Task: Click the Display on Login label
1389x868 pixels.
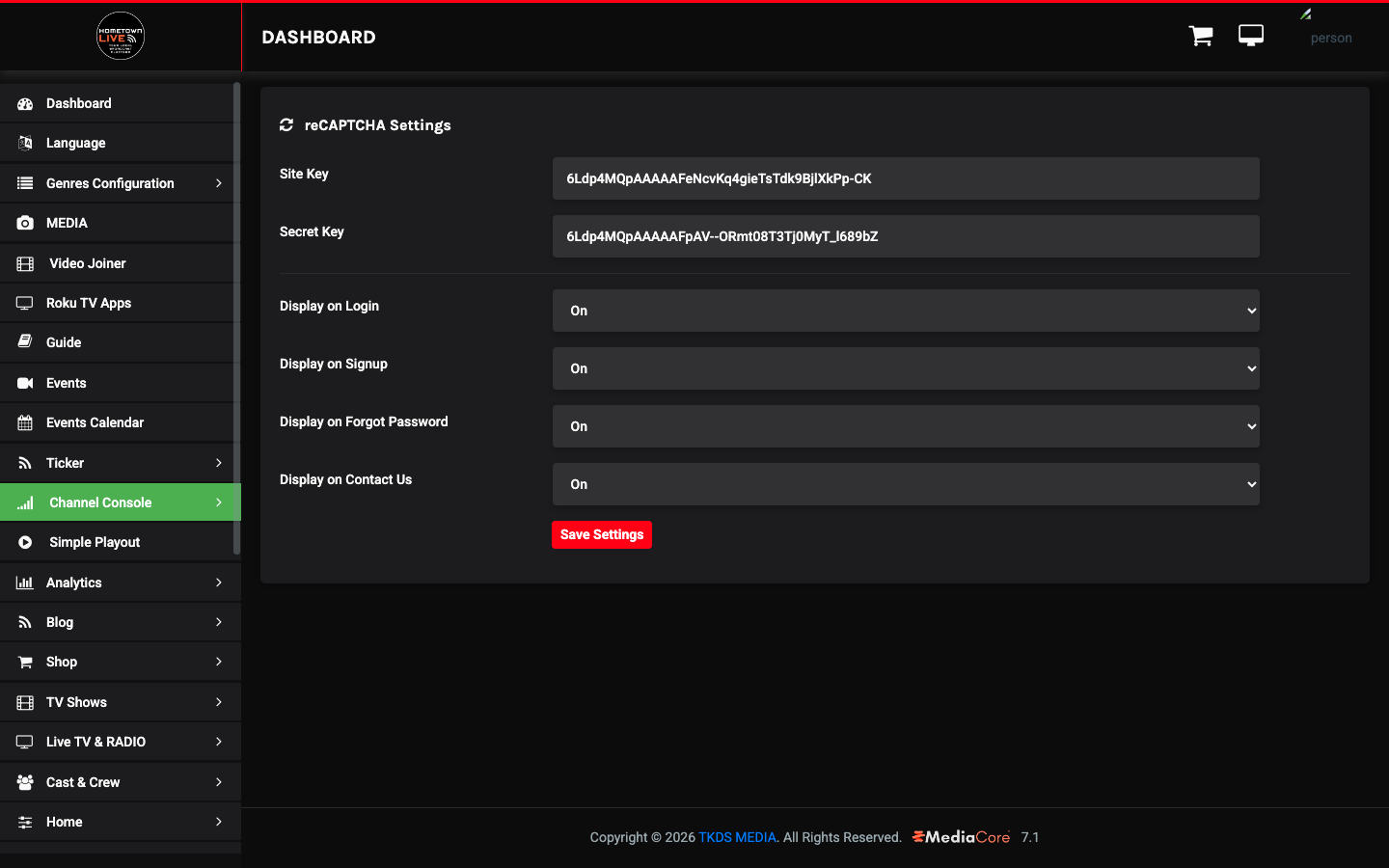Action: point(329,306)
